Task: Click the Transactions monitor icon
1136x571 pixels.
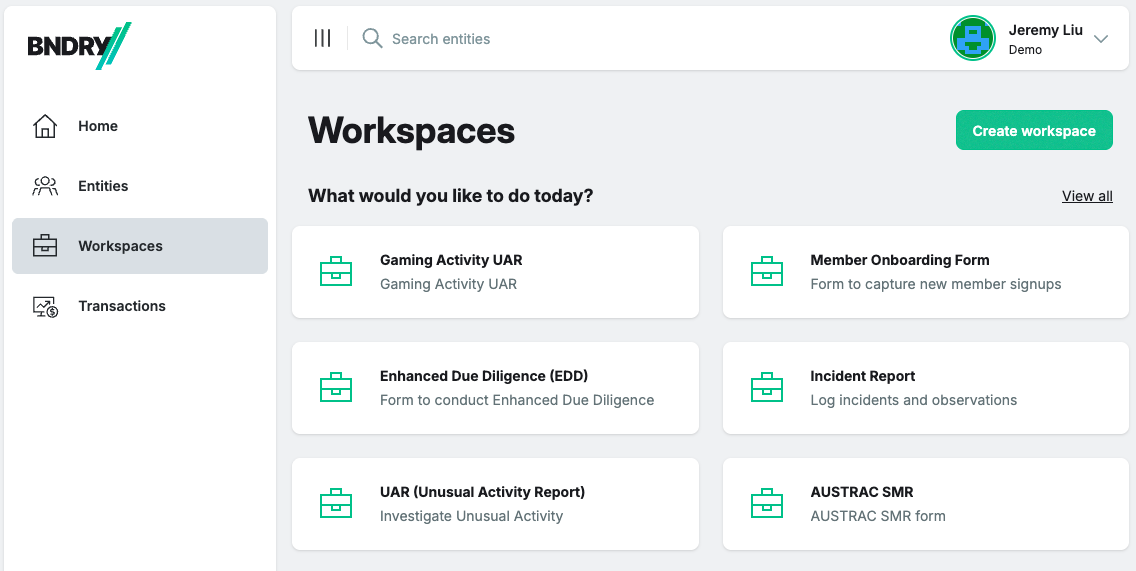Action: coord(45,306)
